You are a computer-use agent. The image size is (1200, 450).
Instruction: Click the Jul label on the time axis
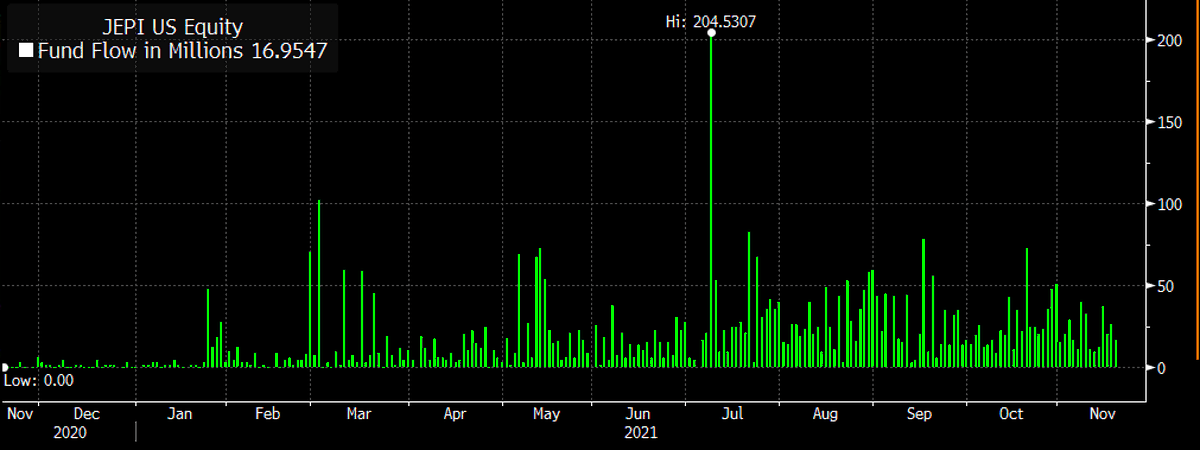coord(733,413)
